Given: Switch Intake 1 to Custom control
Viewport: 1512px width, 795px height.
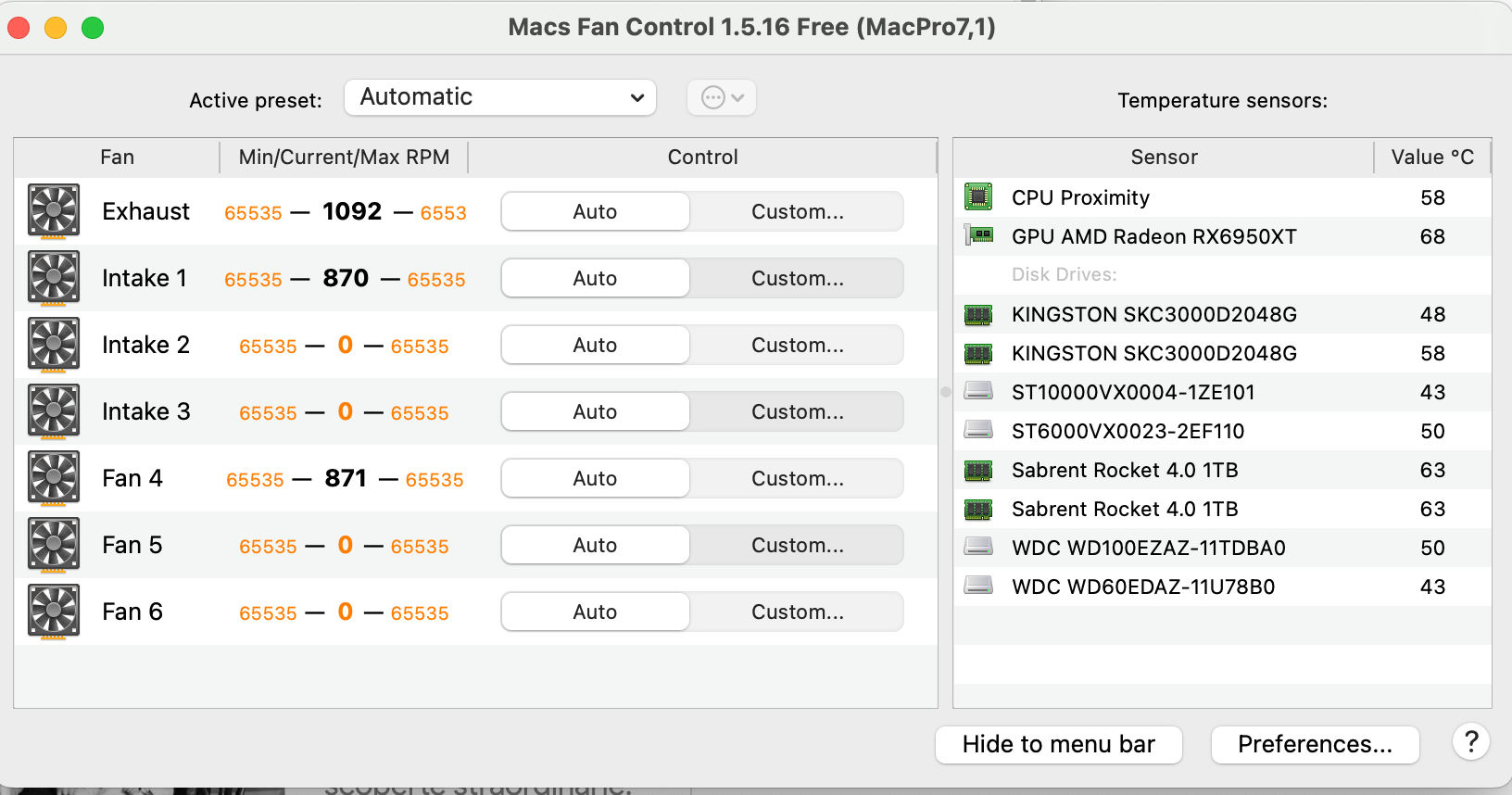Looking at the screenshot, I should coord(797,278).
